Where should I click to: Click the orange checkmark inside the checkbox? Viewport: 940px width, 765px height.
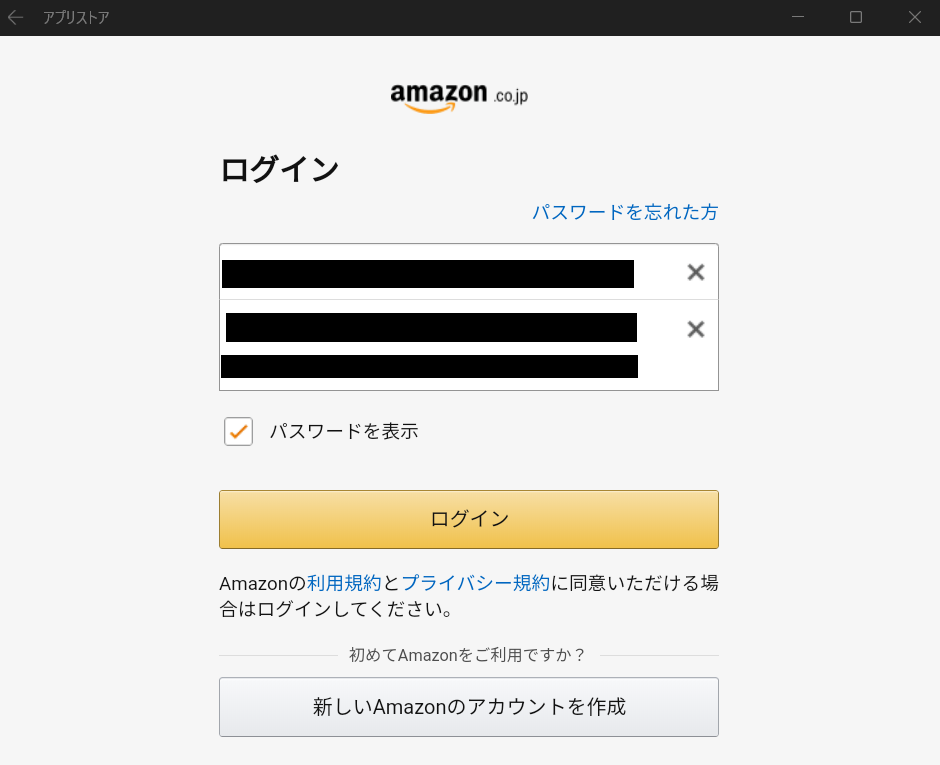[238, 431]
